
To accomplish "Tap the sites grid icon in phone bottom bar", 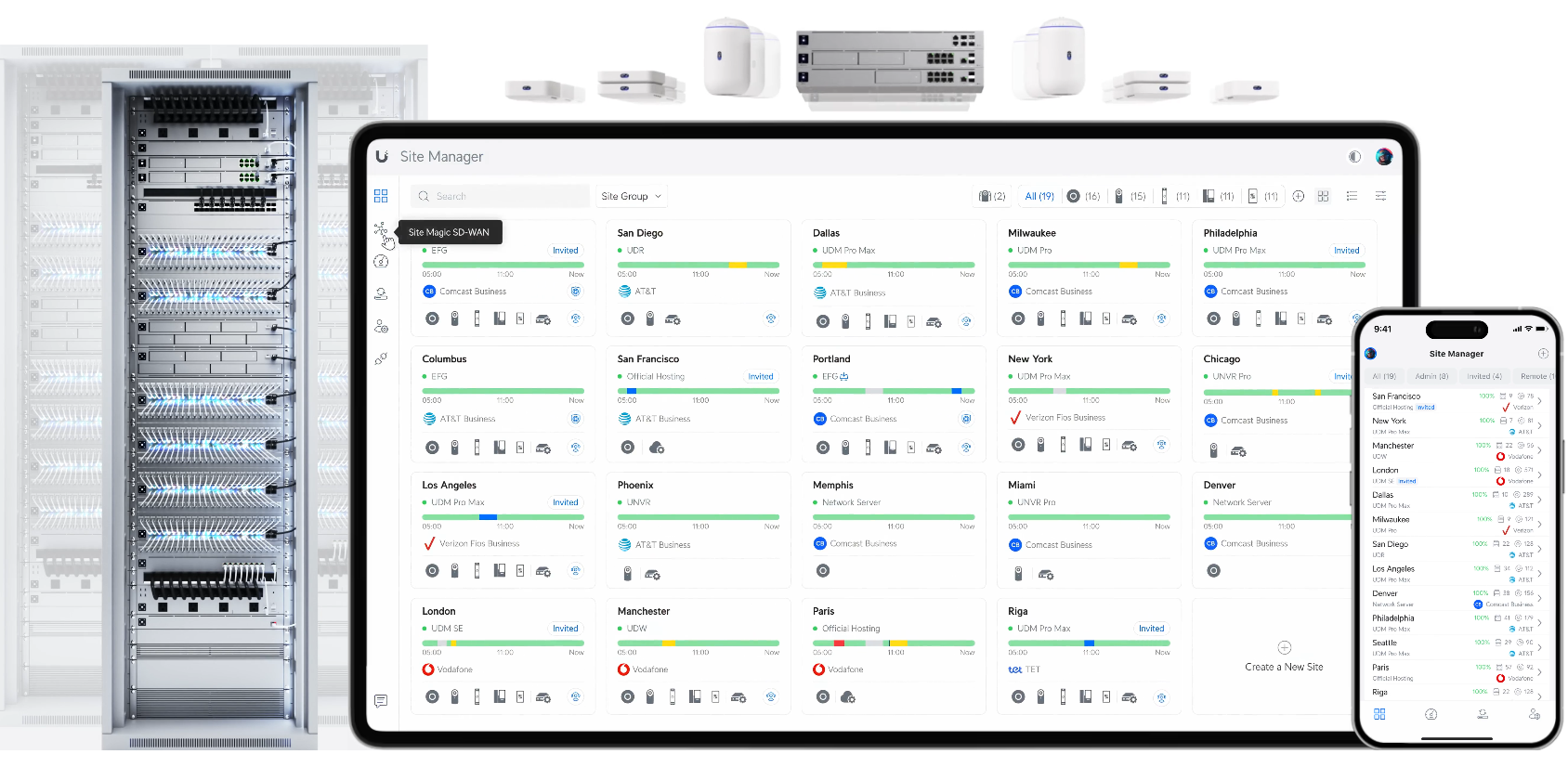I will 1379,714.
